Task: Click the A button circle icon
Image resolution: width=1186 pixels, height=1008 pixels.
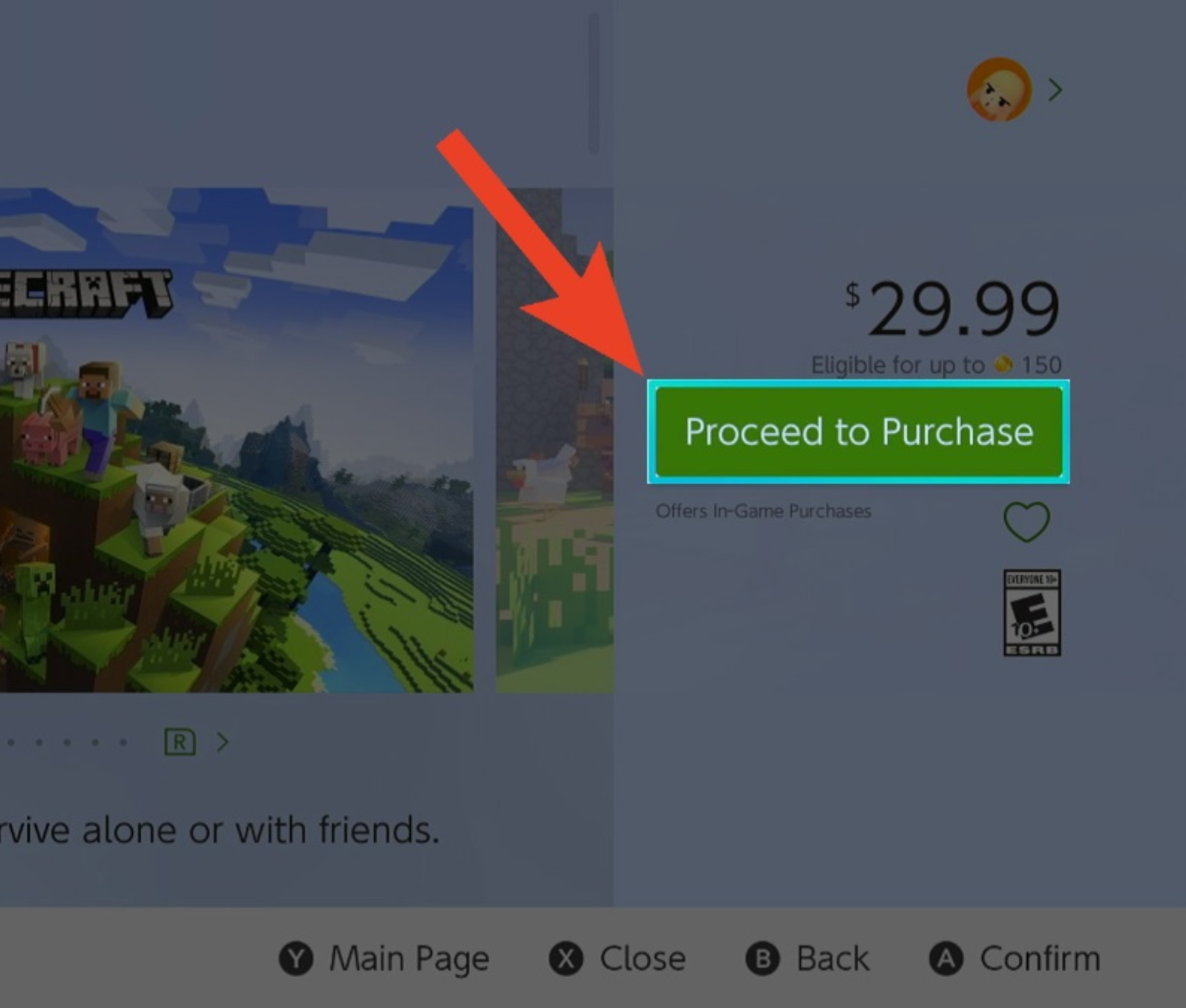Action: [946, 959]
